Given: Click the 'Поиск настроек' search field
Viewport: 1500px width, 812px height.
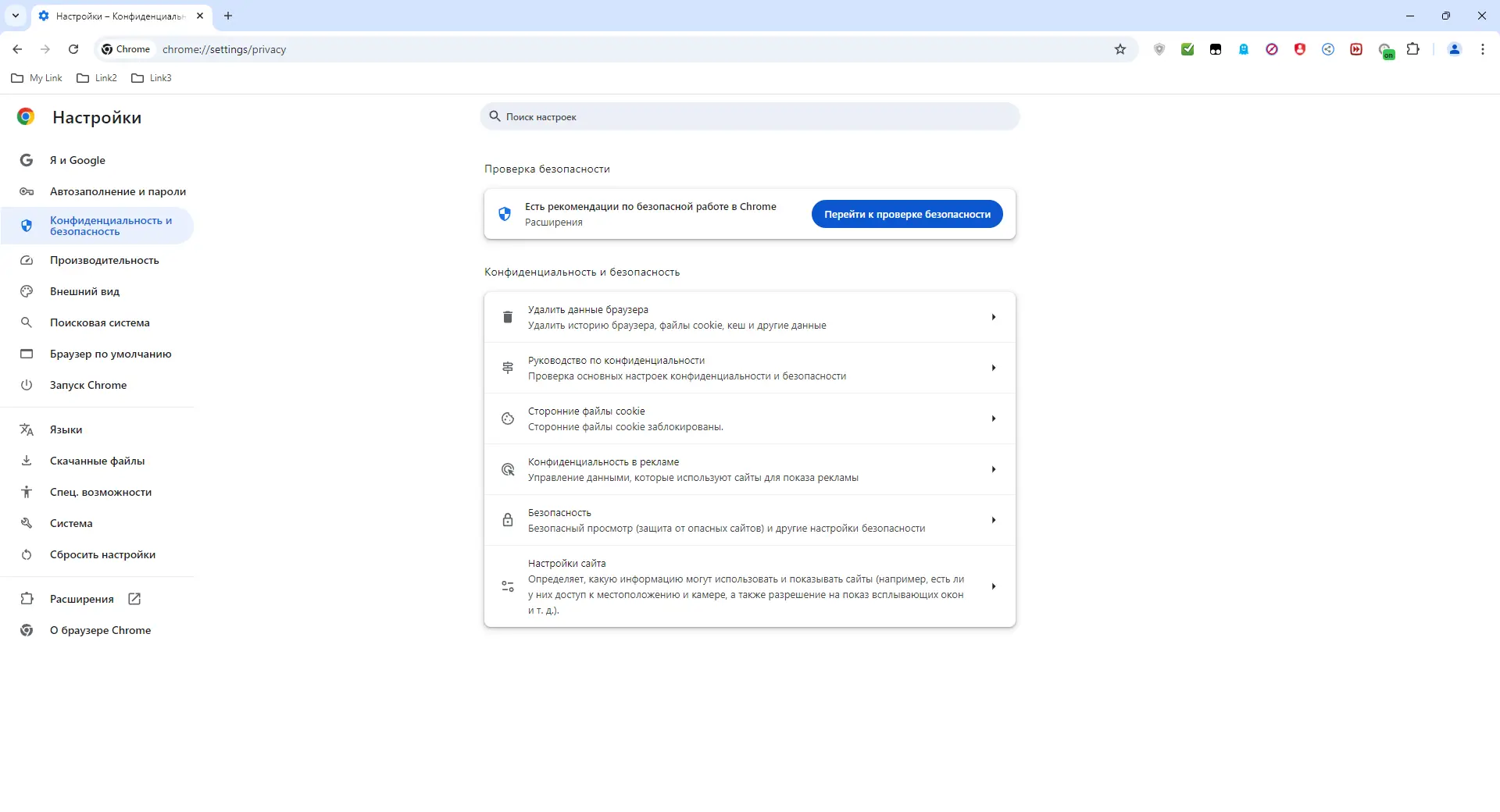Looking at the screenshot, I should (x=749, y=116).
